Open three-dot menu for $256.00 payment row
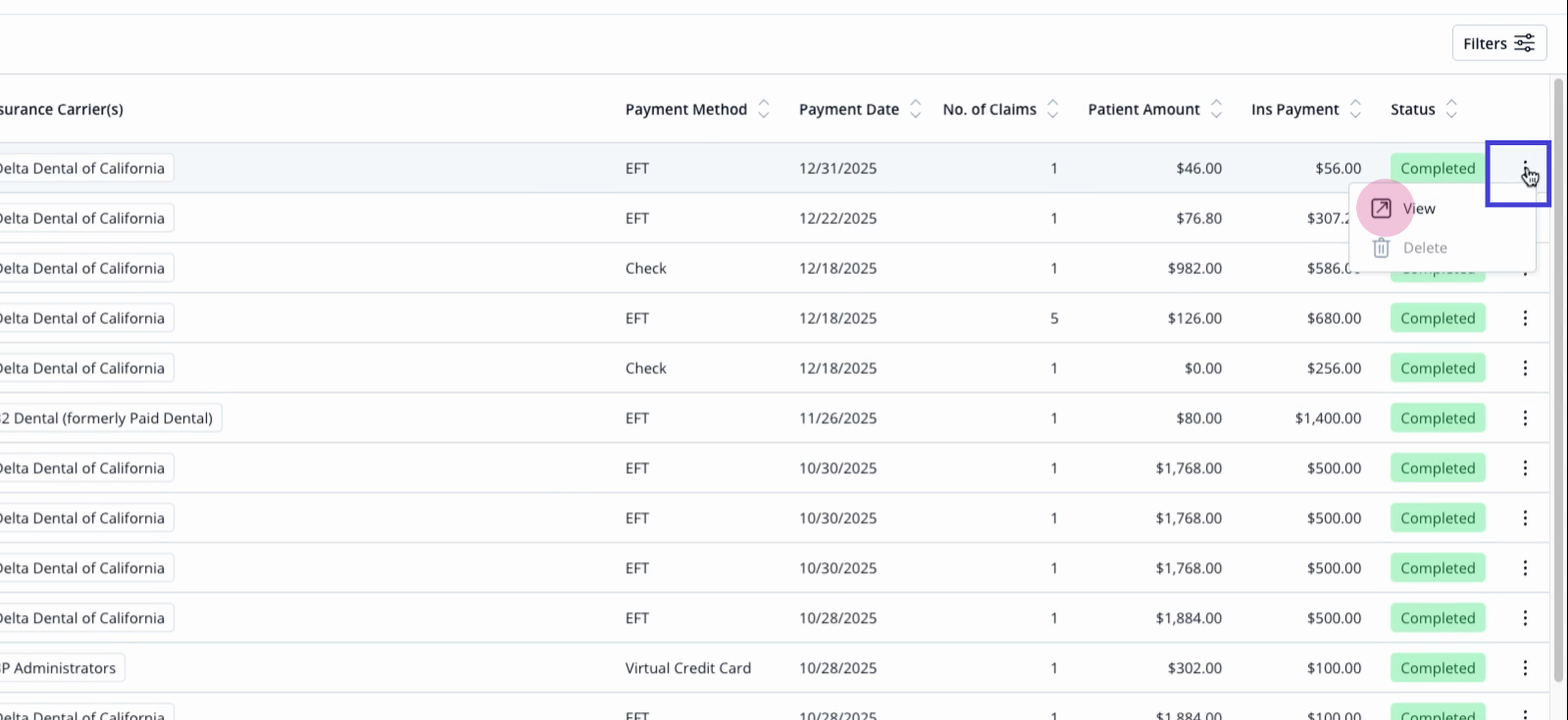 click(1525, 368)
